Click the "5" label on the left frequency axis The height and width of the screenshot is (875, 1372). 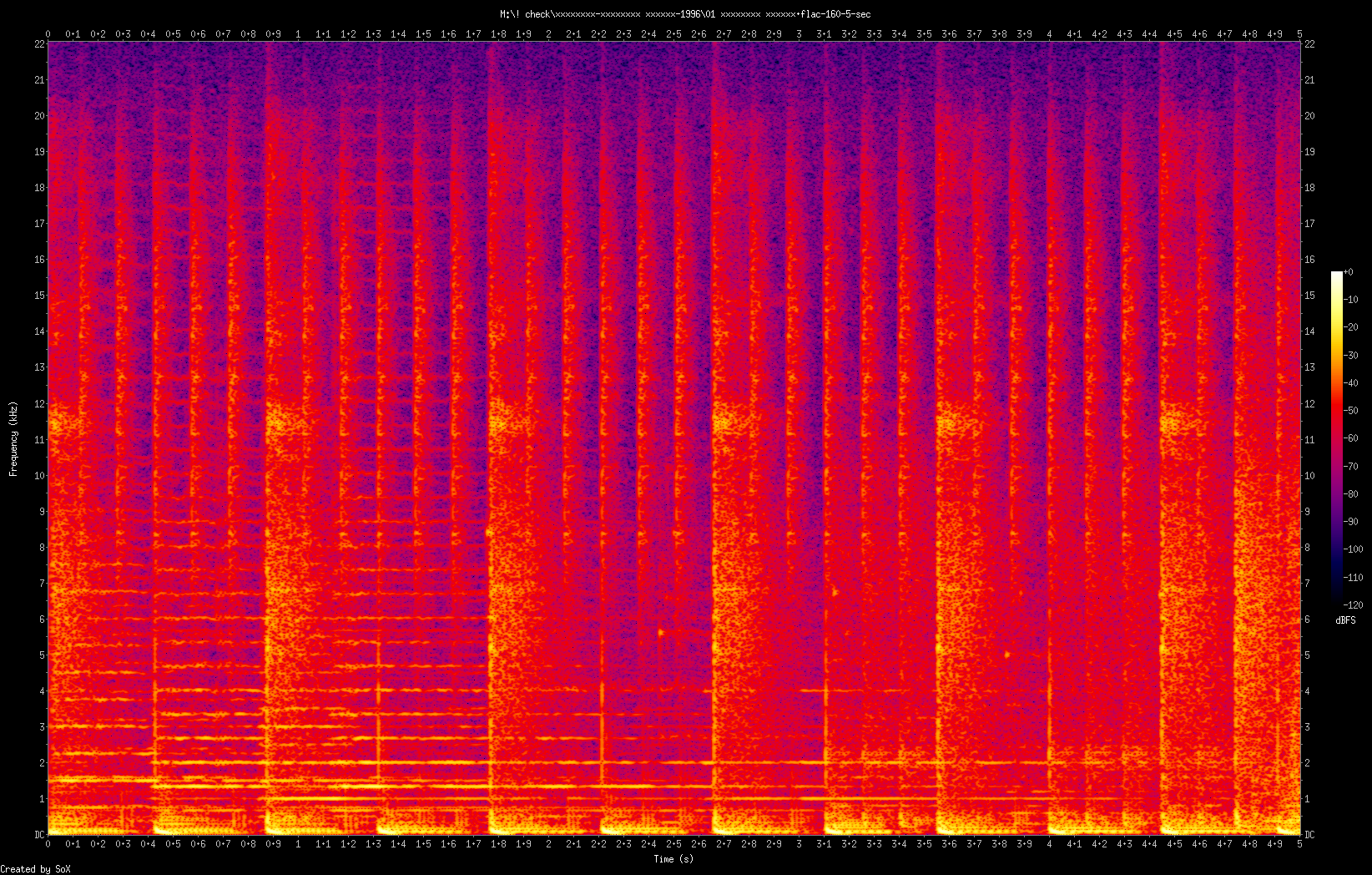[41, 655]
